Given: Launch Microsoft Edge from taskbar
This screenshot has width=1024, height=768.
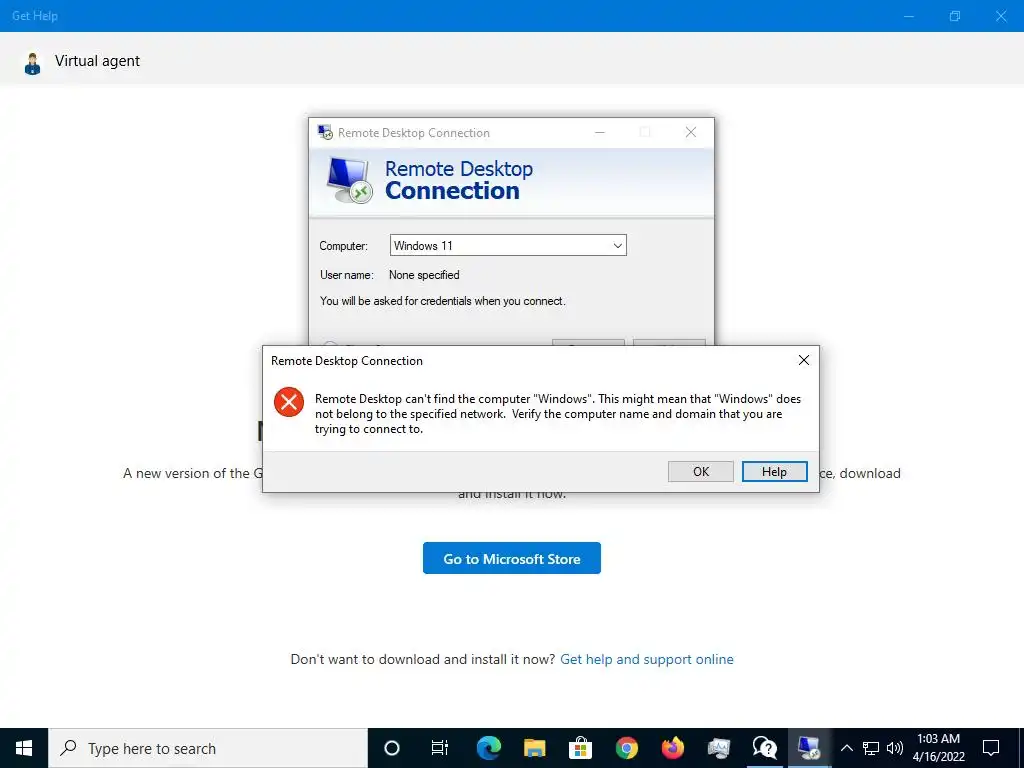Looking at the screenshot, I should [x=488, y=748].
